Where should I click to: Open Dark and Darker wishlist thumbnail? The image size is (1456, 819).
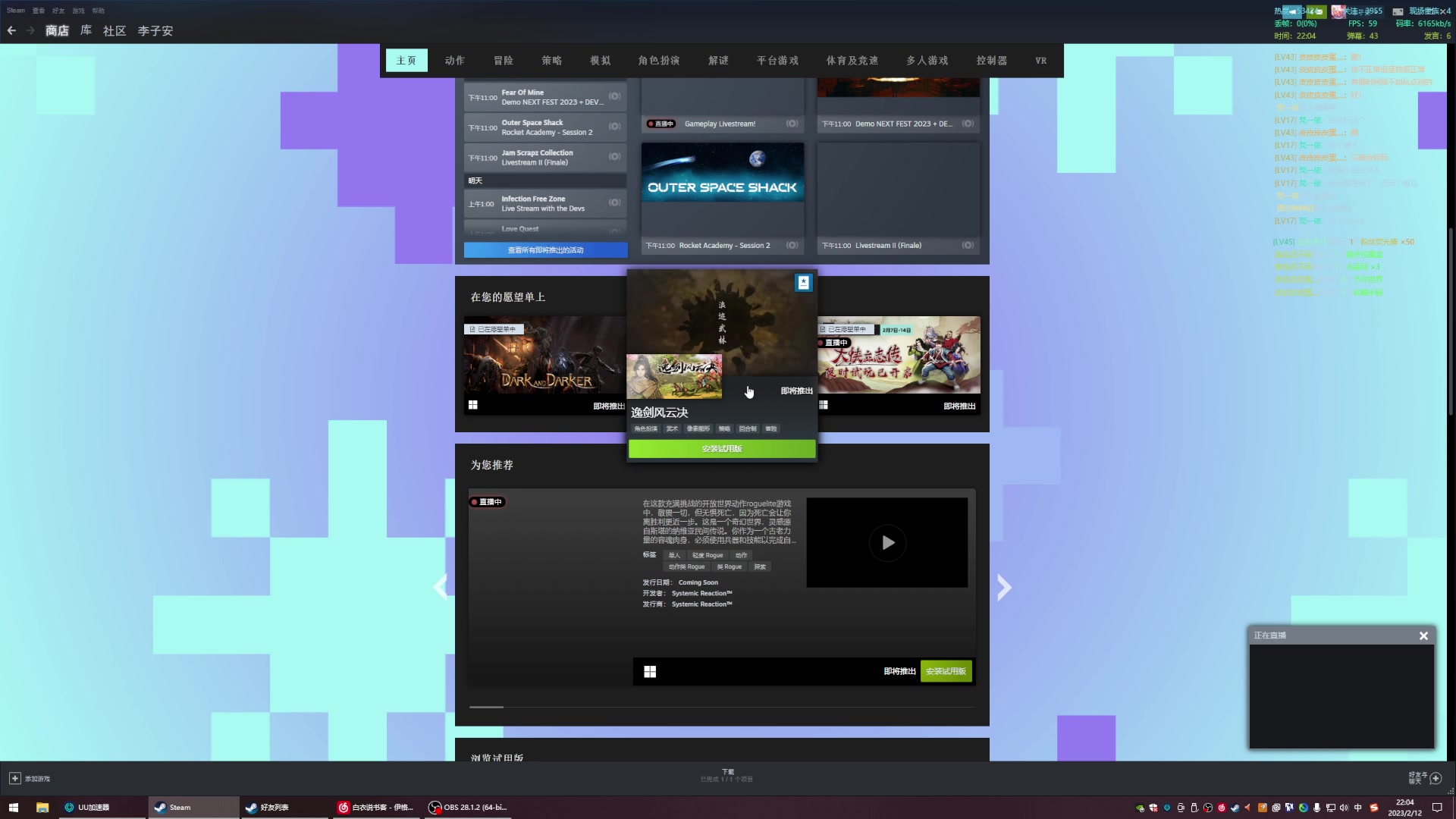544,355
